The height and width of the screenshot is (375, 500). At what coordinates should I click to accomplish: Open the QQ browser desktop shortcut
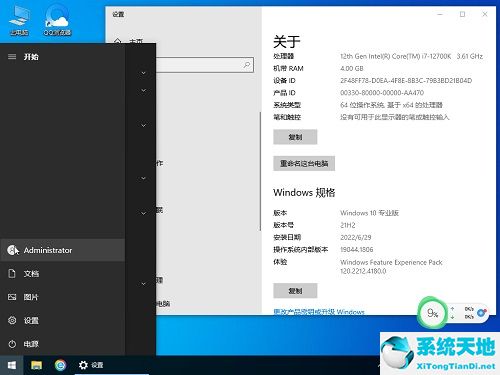click(x=57, y=21)
